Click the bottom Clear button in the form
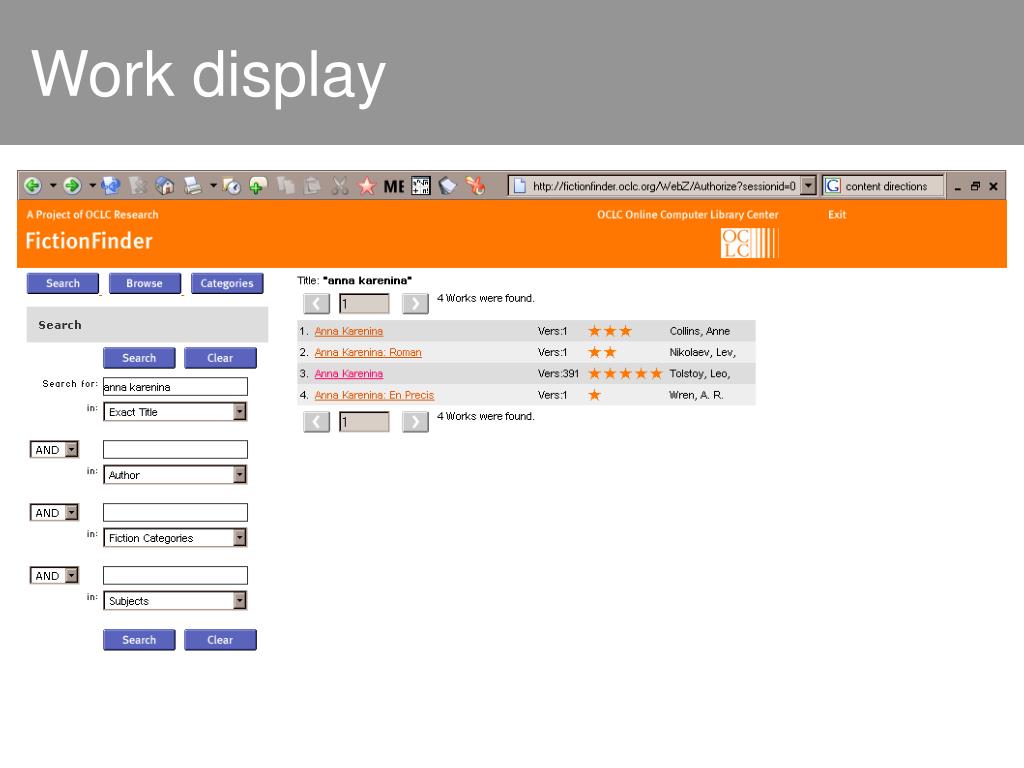Image resolution: width=1024 pixels, height=768 pixels. 220,640
